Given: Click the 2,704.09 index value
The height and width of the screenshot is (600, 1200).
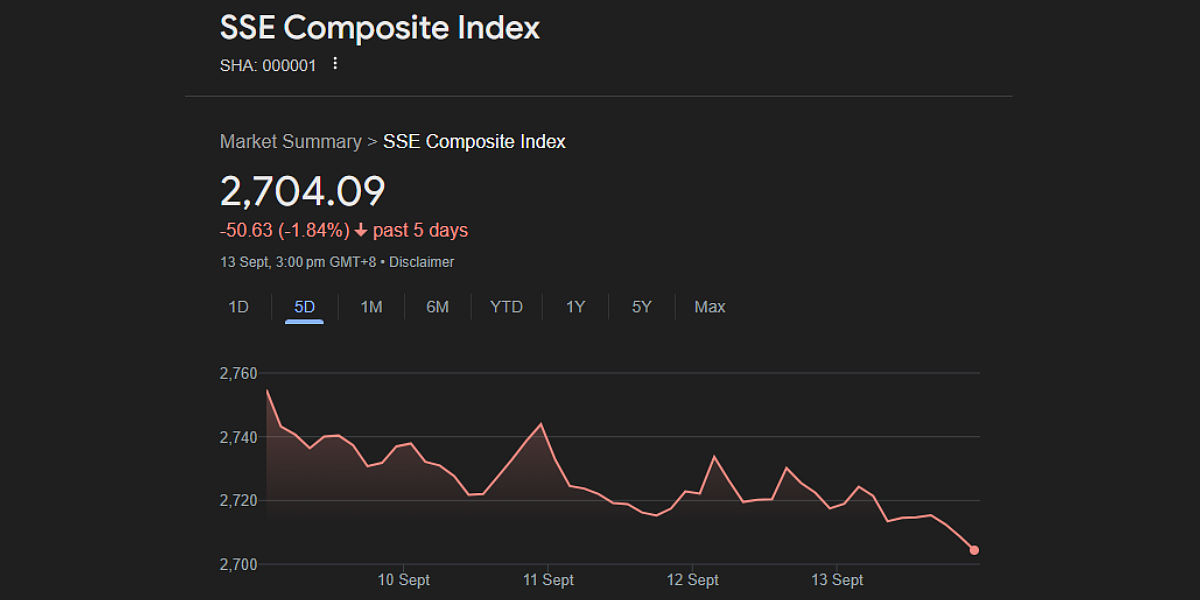Looking at the screenshot, I should click(x=303, y=192).
